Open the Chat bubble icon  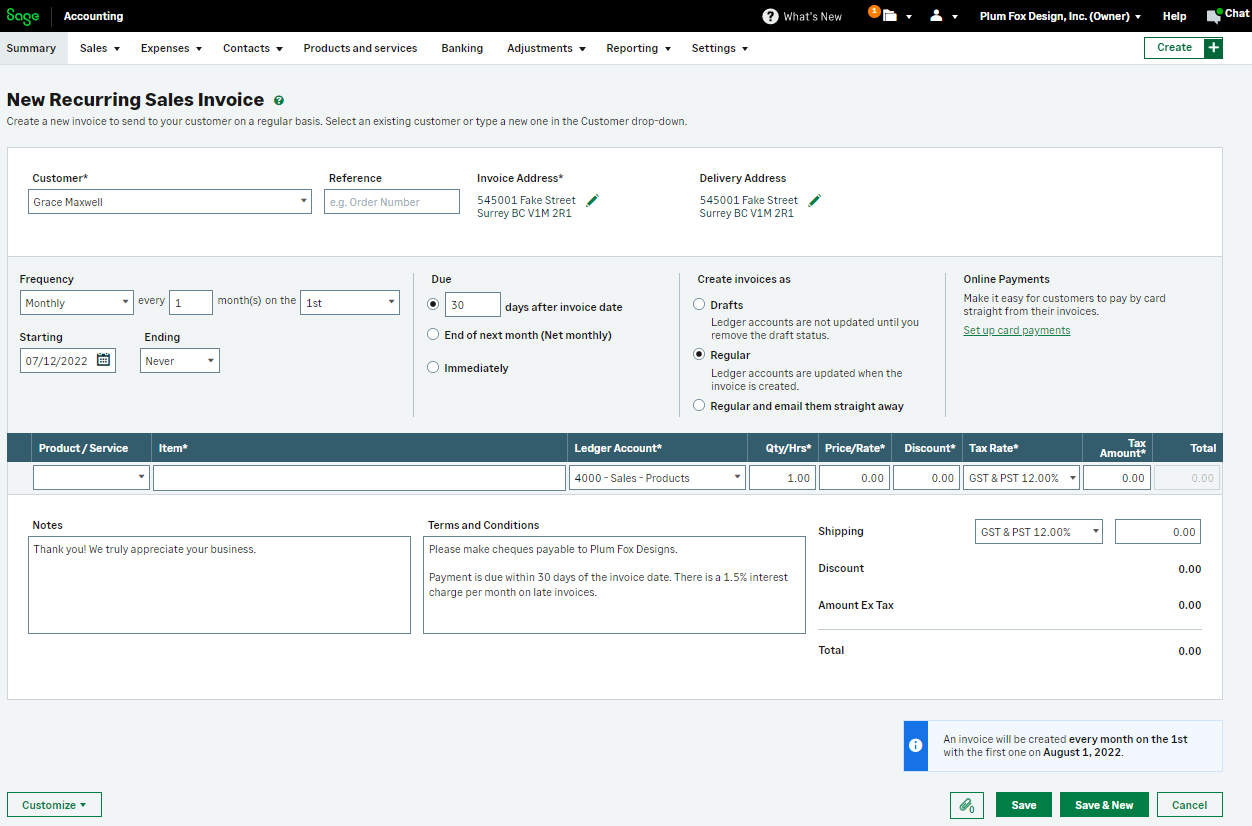pos(1214,15)
